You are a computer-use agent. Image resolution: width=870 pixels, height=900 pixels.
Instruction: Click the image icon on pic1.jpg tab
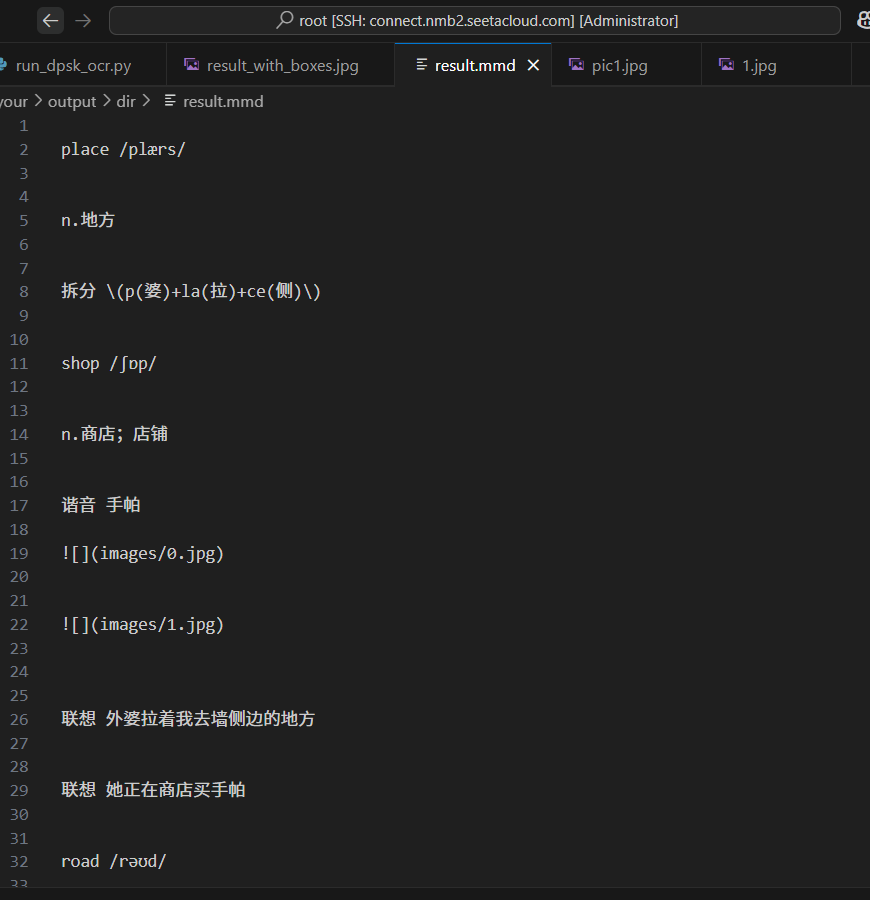point(577,64)
